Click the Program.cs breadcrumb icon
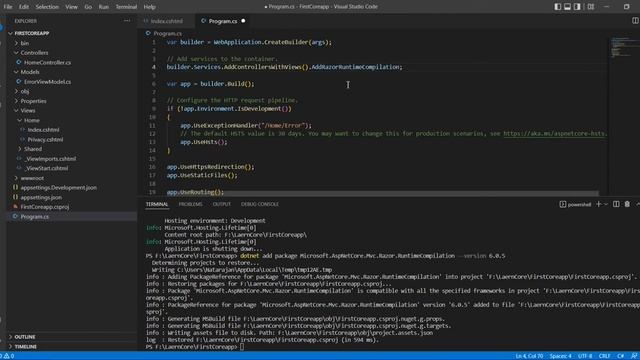 (x=148, y=33)
